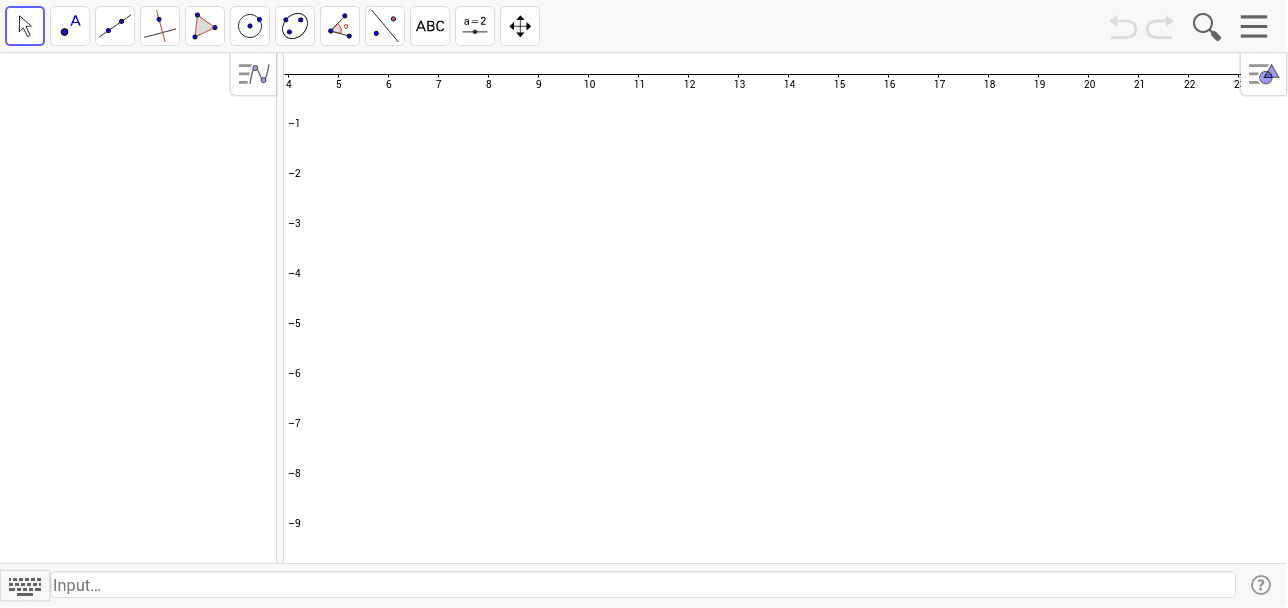Select Reflect about Line tool
1288x608 pixels.
click(x=385, y=26)
